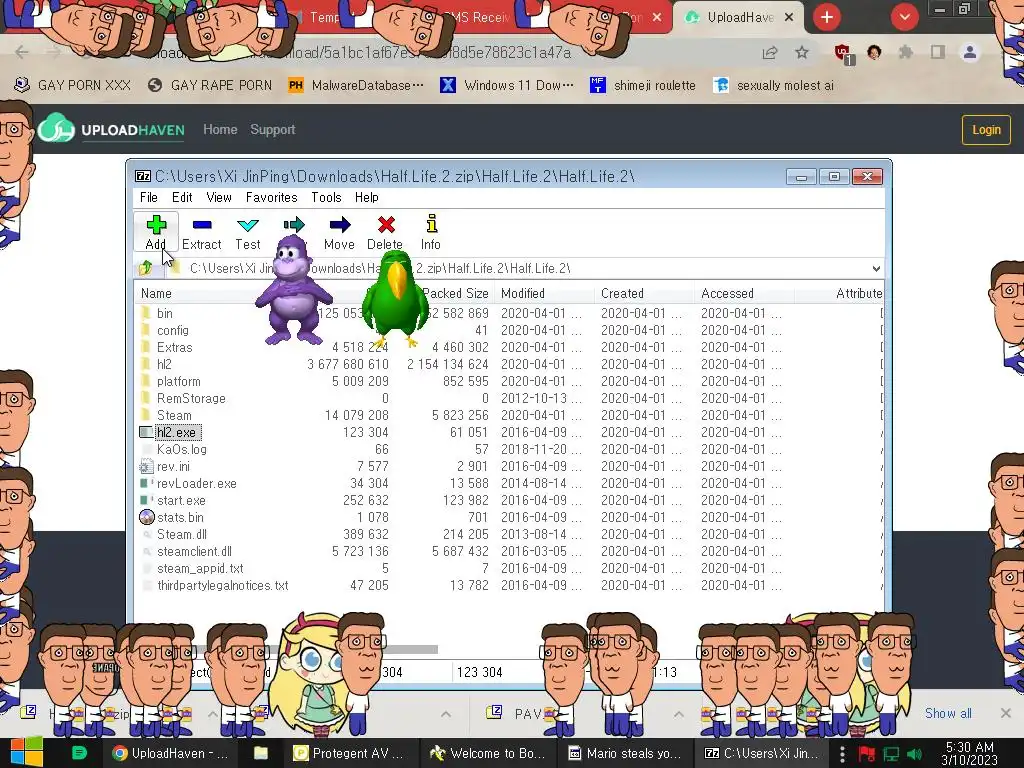Sort by Accessed column header

(727, 293)
